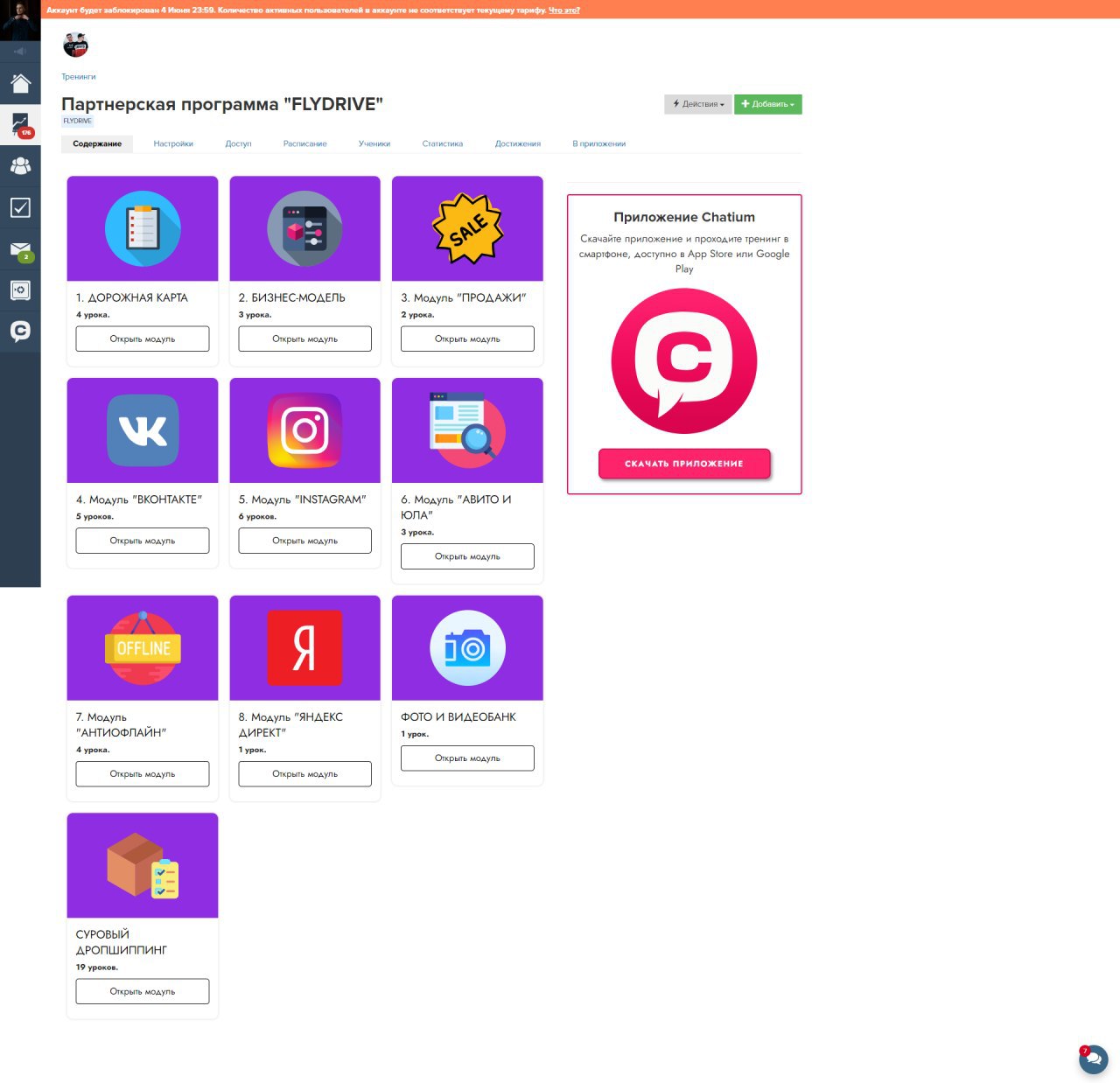
Task: Click the box СУРОВЫЙ ДРОПШИППИНГ thumbnail
Action: coord(143,865)
